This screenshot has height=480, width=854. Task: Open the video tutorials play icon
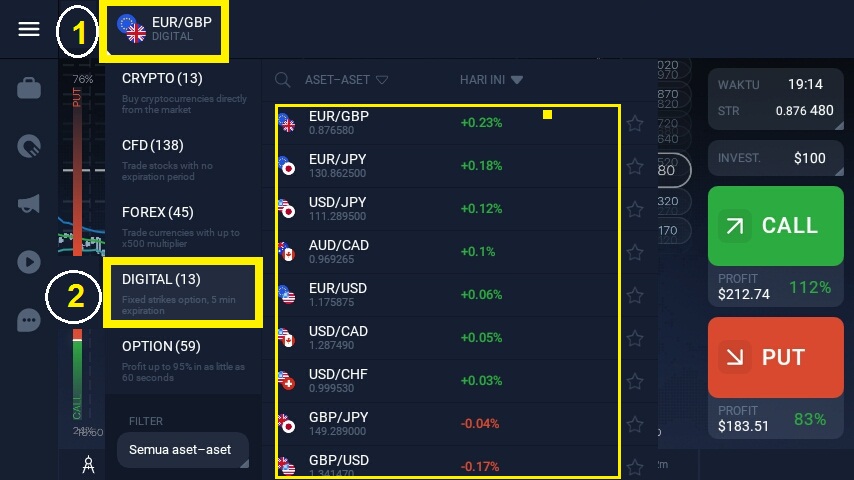pos(29,262)
